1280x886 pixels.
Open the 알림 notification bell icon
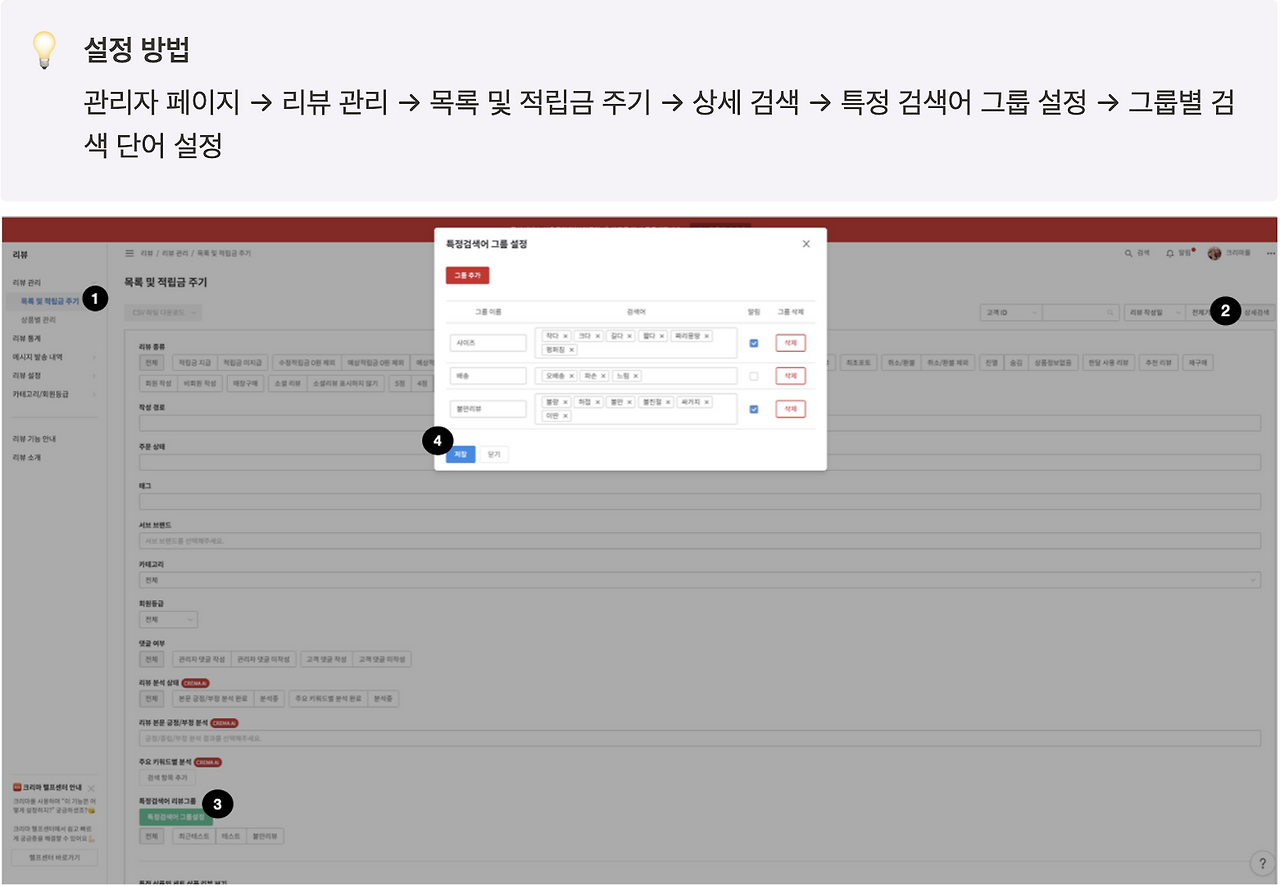tap(1170, 253)
